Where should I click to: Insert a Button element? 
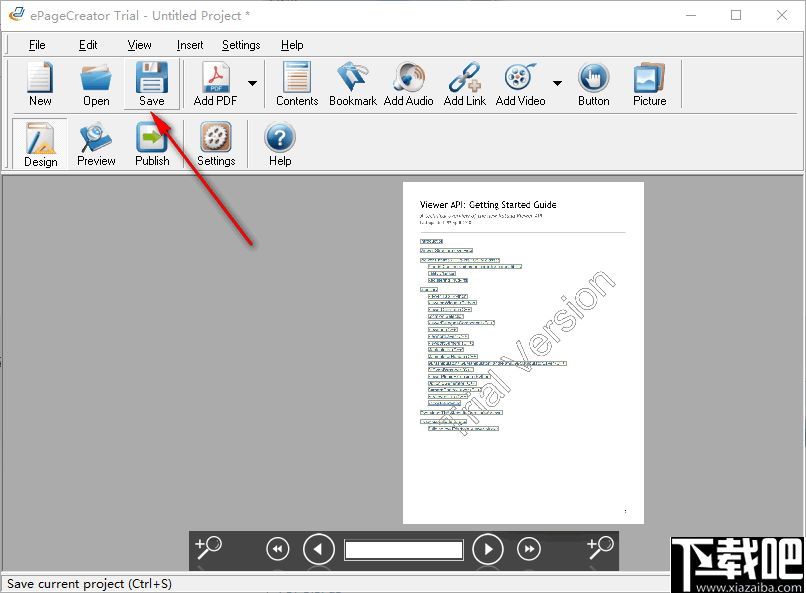pyautogui.click(x=594, y=84)
